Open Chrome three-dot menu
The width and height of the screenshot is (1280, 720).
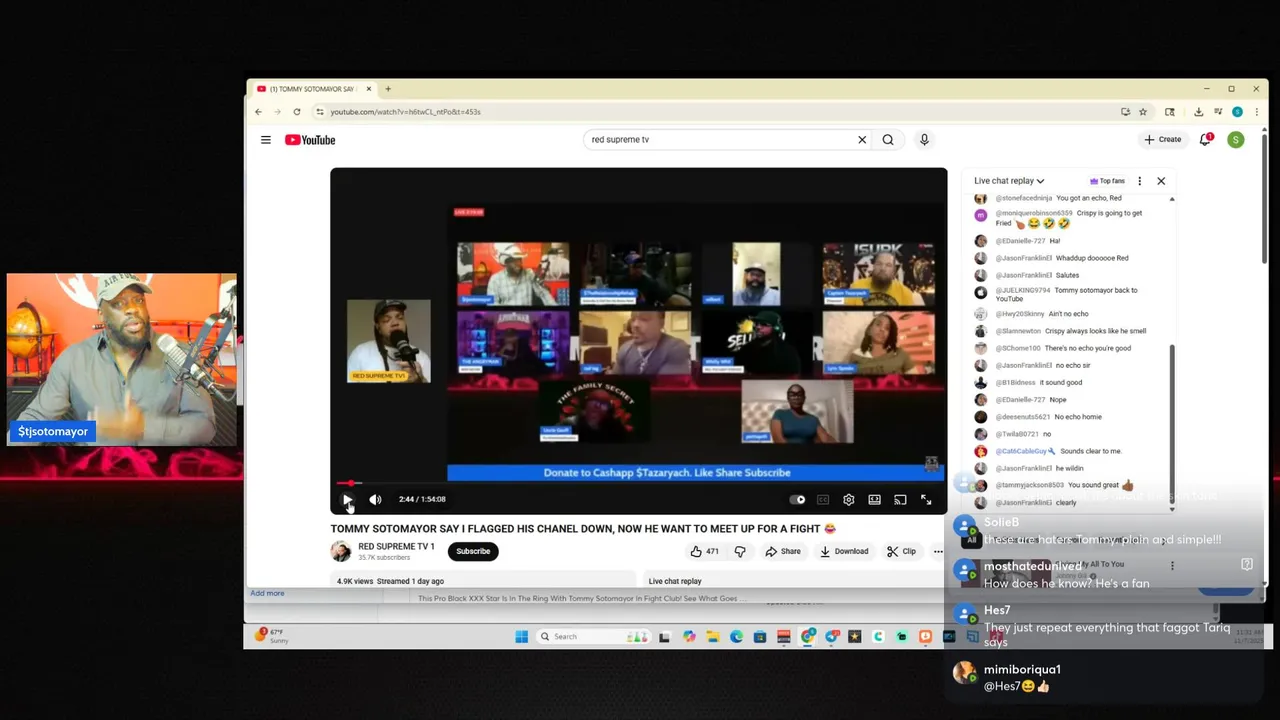click(1256, 112)
